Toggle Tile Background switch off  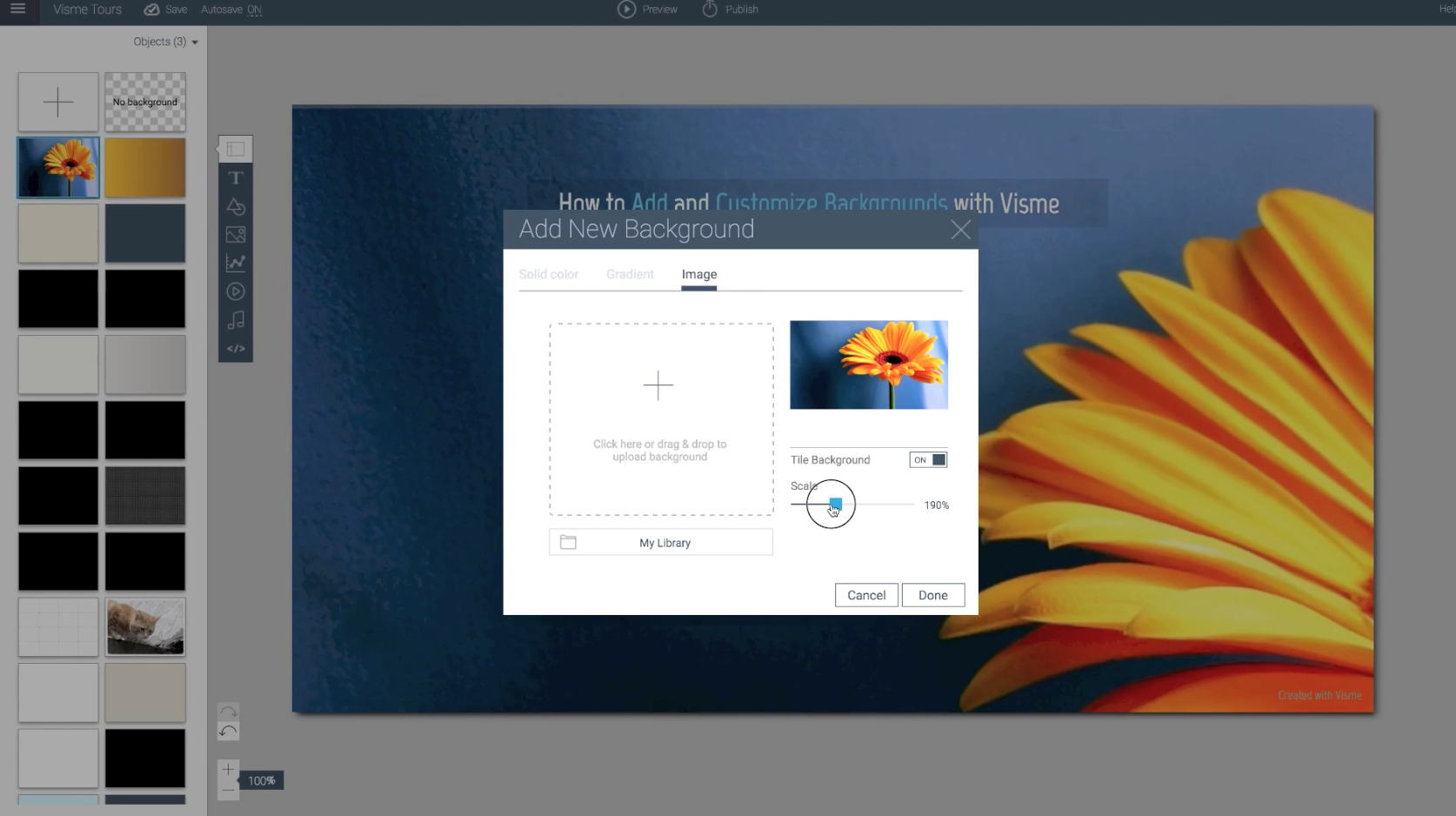pos(928,460)
